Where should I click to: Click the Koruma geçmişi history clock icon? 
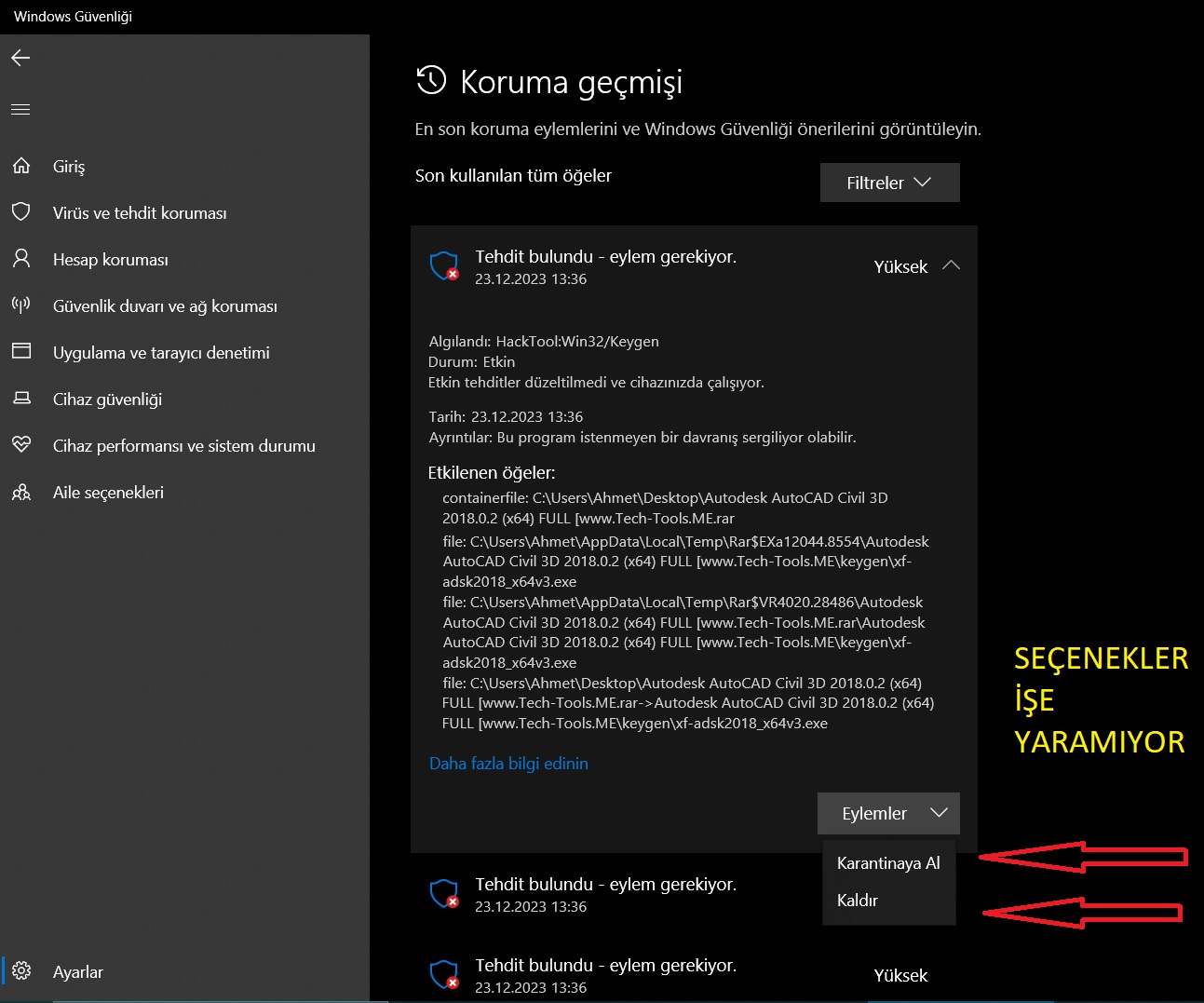point(431,81)
